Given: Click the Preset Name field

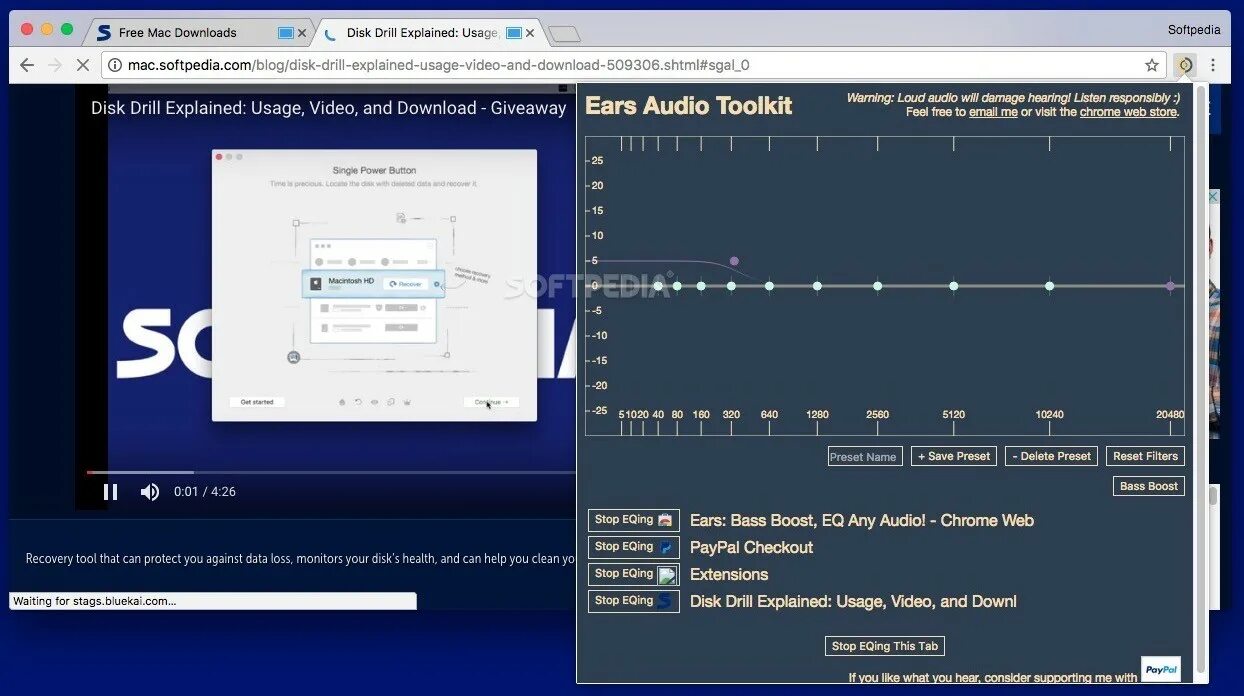Looking at the screenshot, I should [865, 456].
